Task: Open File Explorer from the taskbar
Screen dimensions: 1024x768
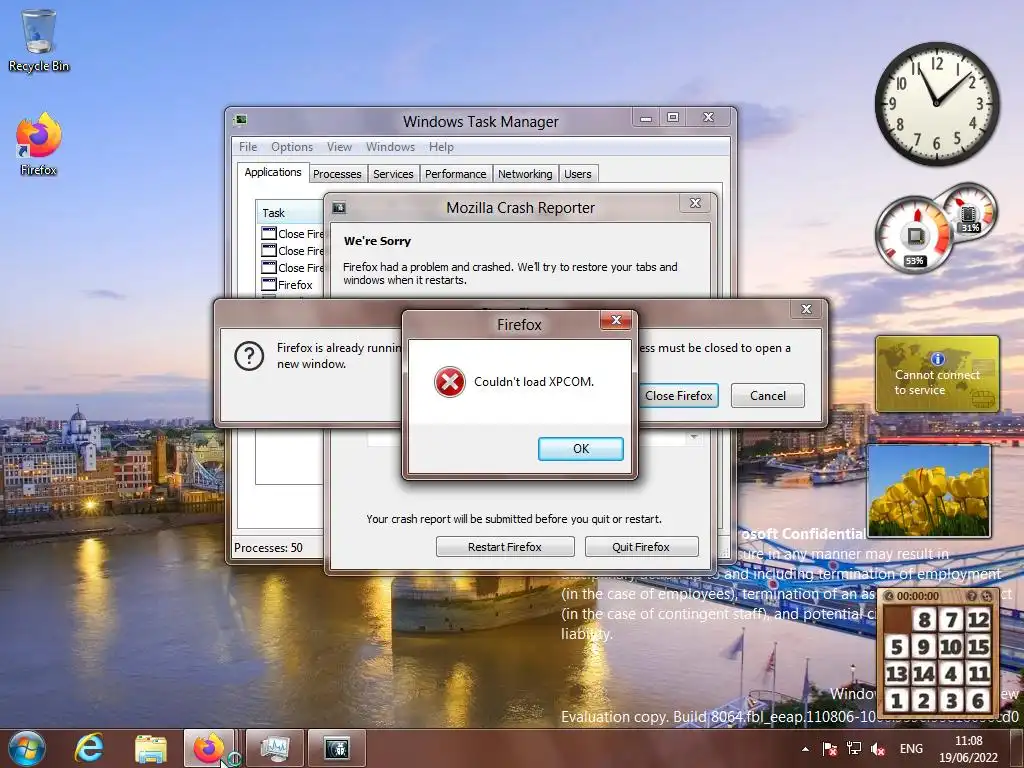Action: click(151, 748)
